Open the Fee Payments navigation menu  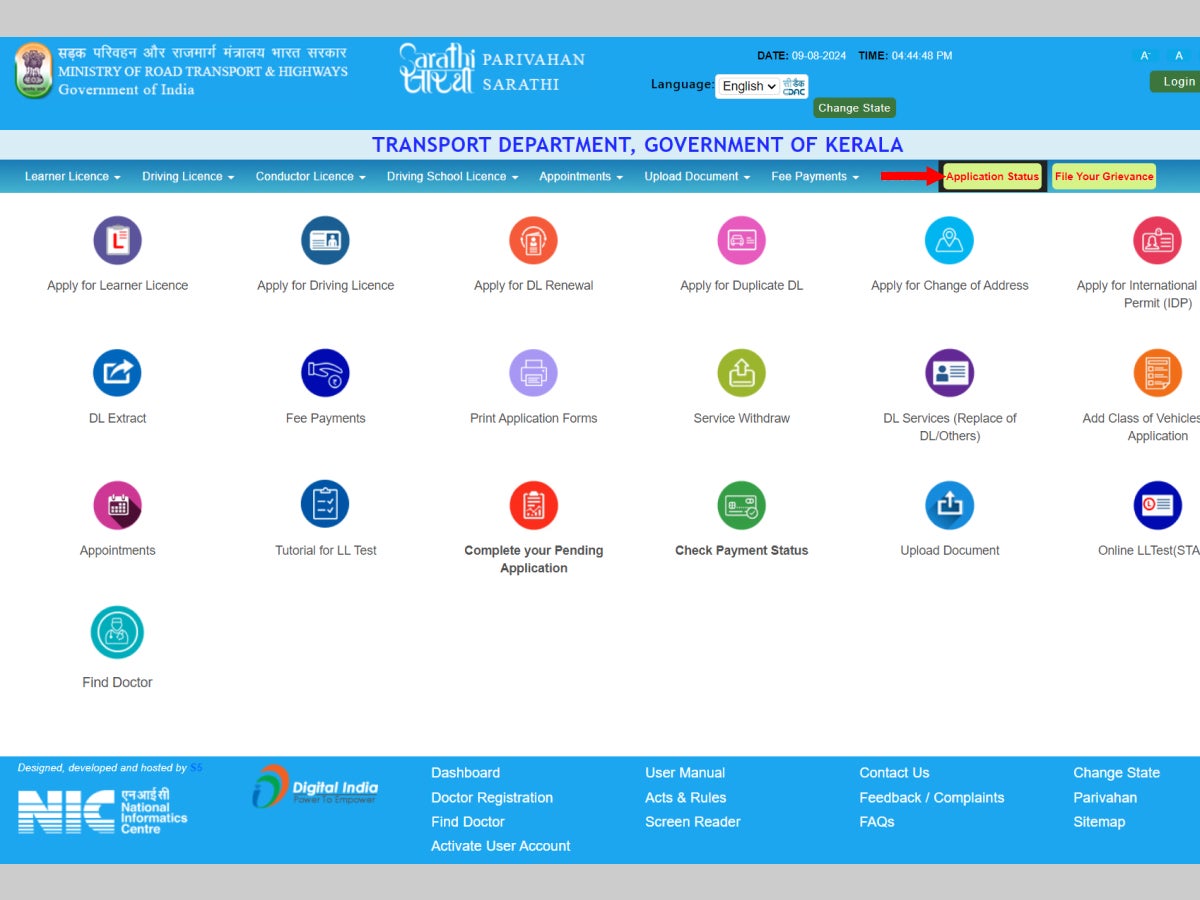click(x=814, y=177)
